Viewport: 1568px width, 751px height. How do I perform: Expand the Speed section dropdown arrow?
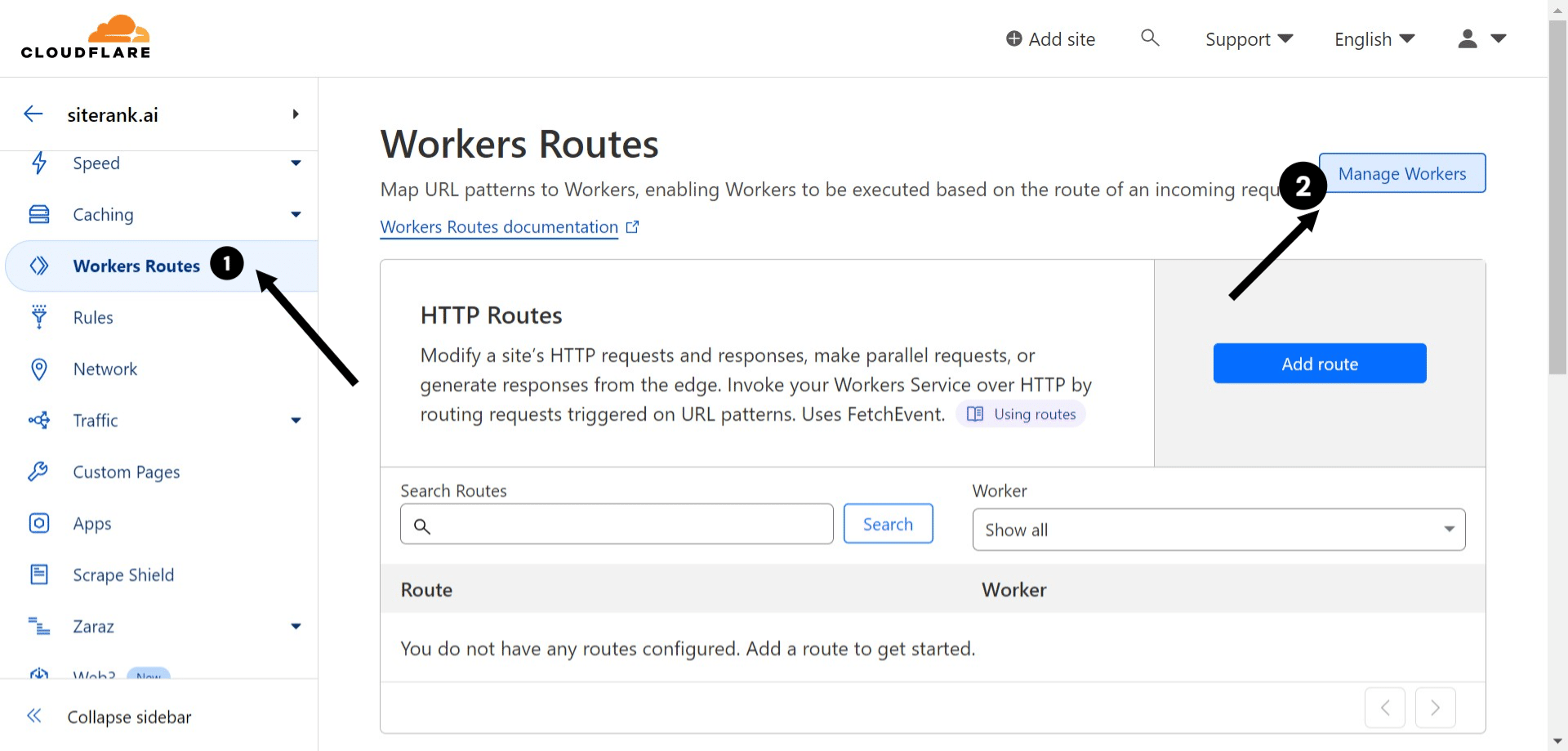click(296, 163)
